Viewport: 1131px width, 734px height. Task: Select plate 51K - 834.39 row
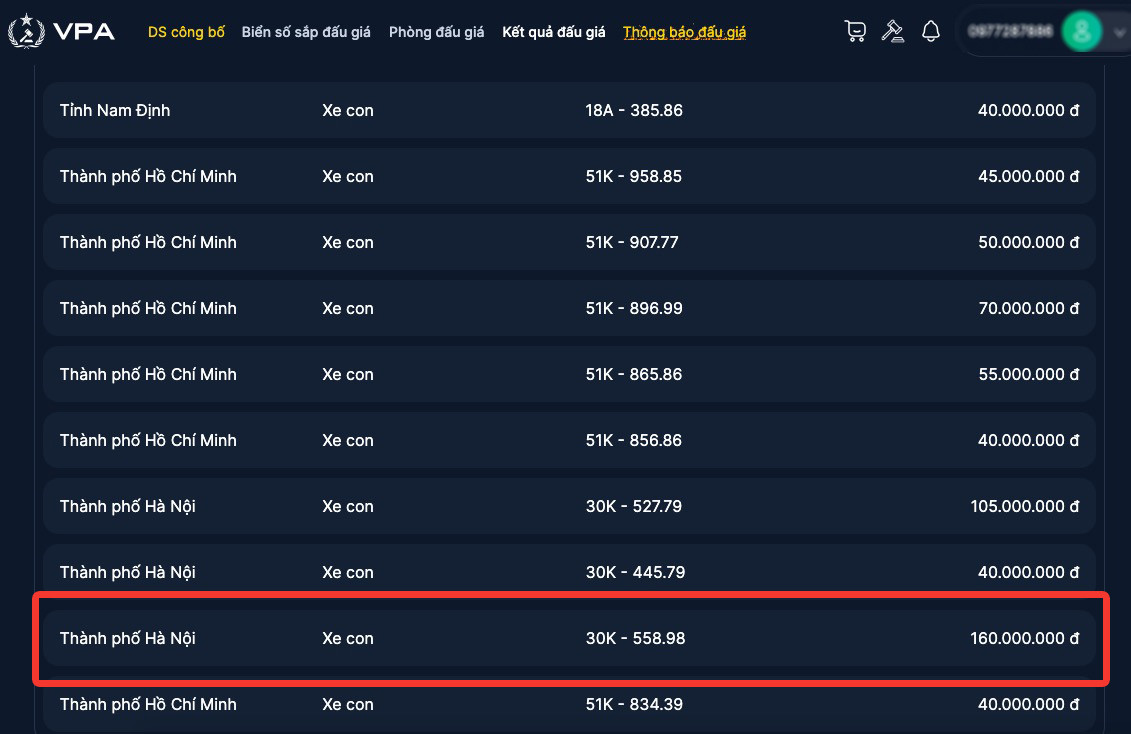pos(568,704)
